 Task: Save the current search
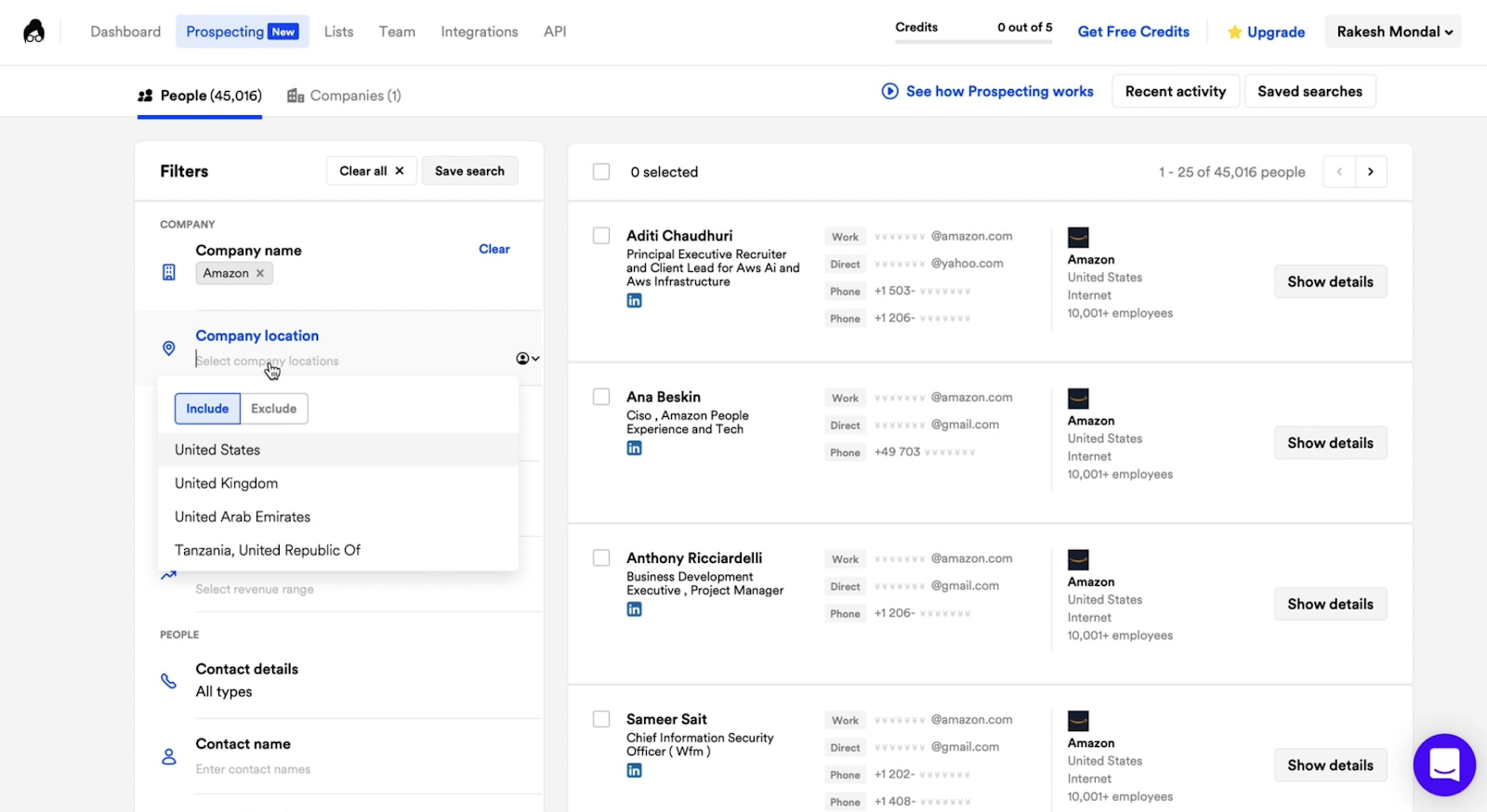click(x=469, y=171)
